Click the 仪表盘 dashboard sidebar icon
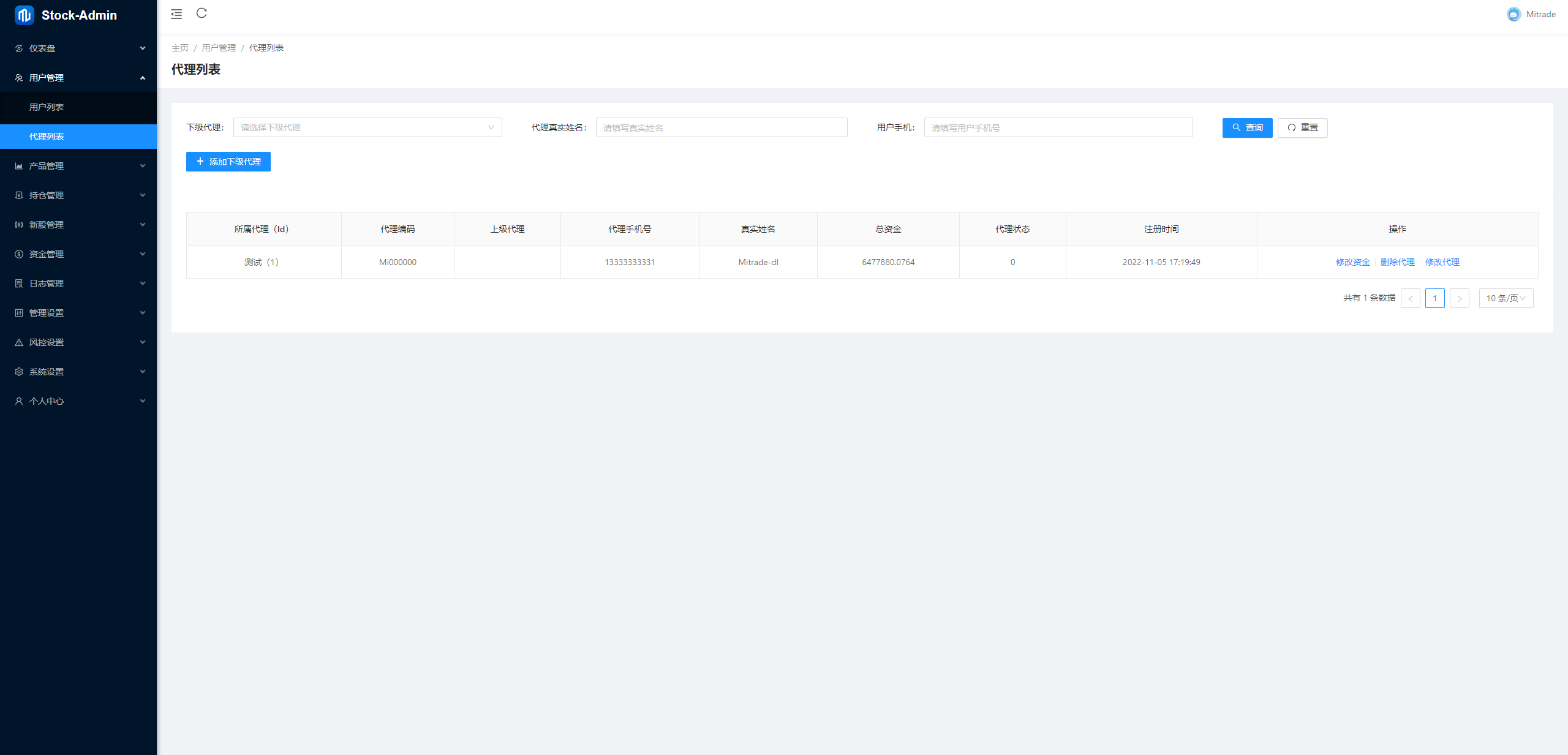This screenshot has height=755, width=1568. coord(19,48)
